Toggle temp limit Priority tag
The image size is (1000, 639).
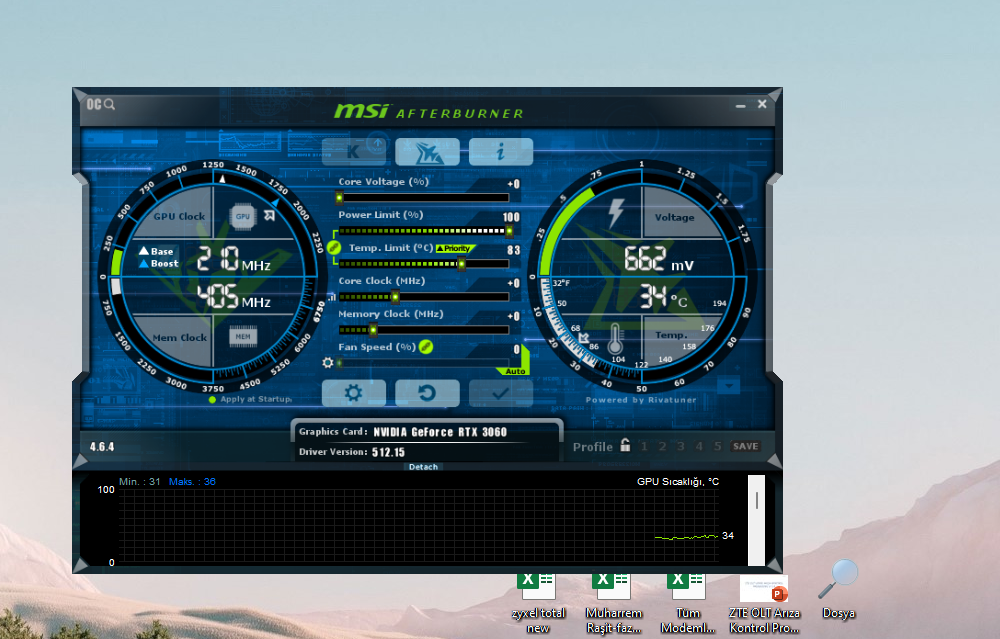point(455,248)
